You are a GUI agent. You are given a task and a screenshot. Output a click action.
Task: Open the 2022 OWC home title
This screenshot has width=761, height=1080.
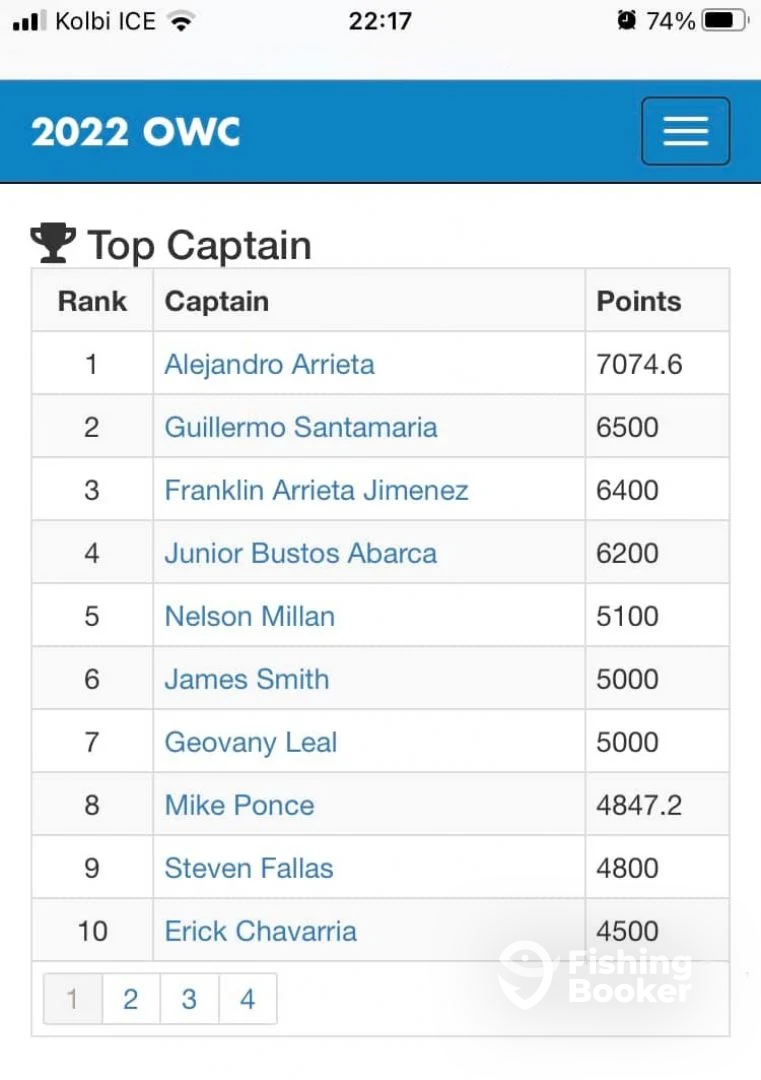[x=136, y=132]
